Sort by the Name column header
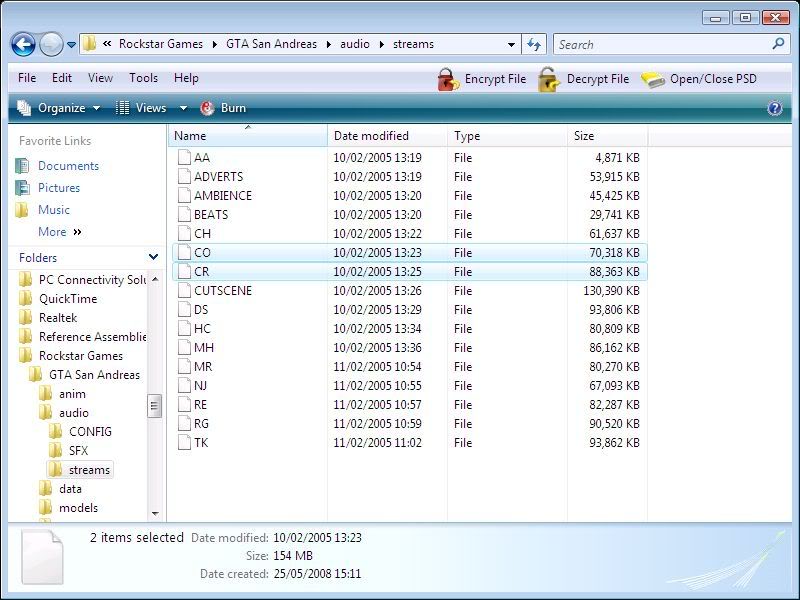 tap(247, 136)
